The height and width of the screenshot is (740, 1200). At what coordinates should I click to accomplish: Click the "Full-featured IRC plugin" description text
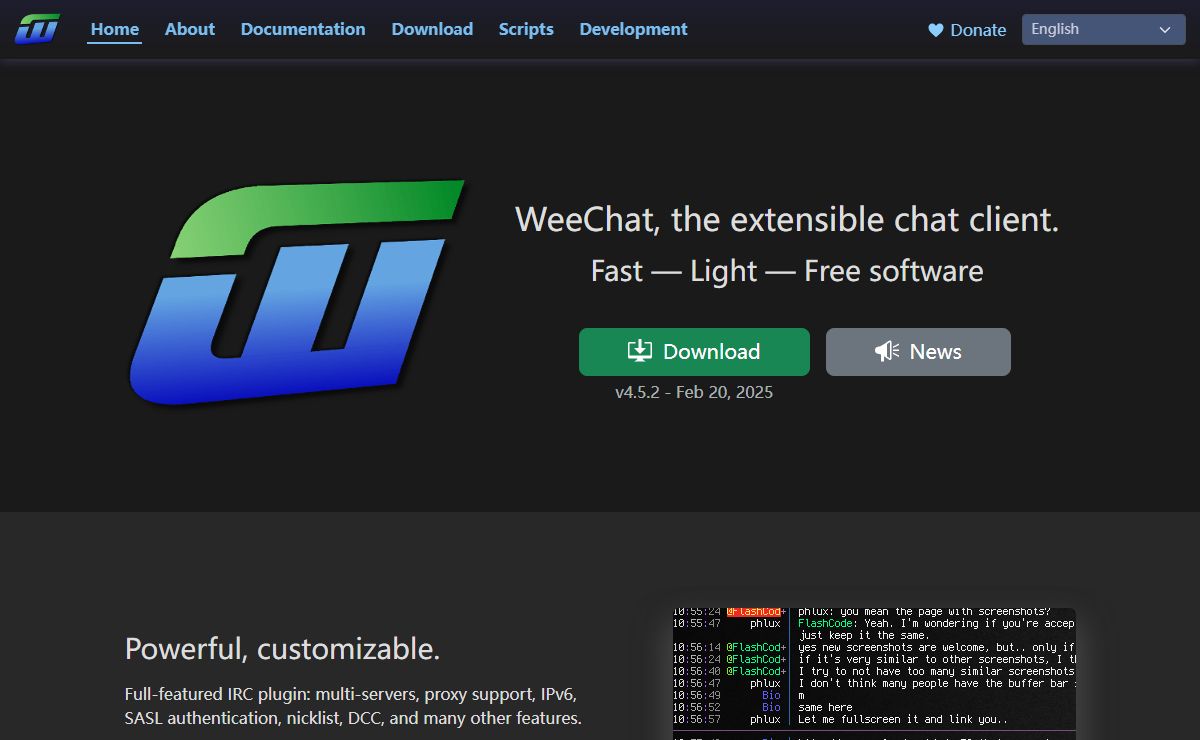[x=353, y=706]
